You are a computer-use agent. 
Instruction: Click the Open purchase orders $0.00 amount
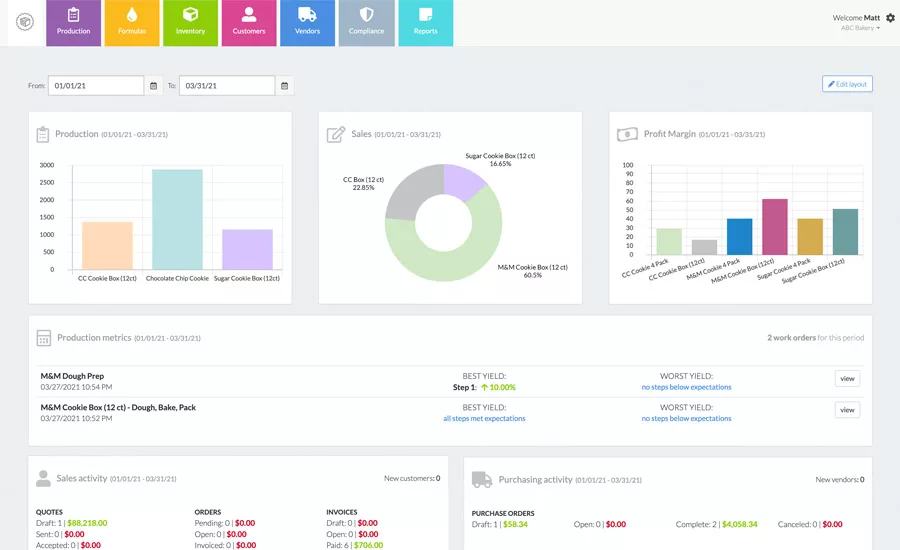[x=616, y=524]
